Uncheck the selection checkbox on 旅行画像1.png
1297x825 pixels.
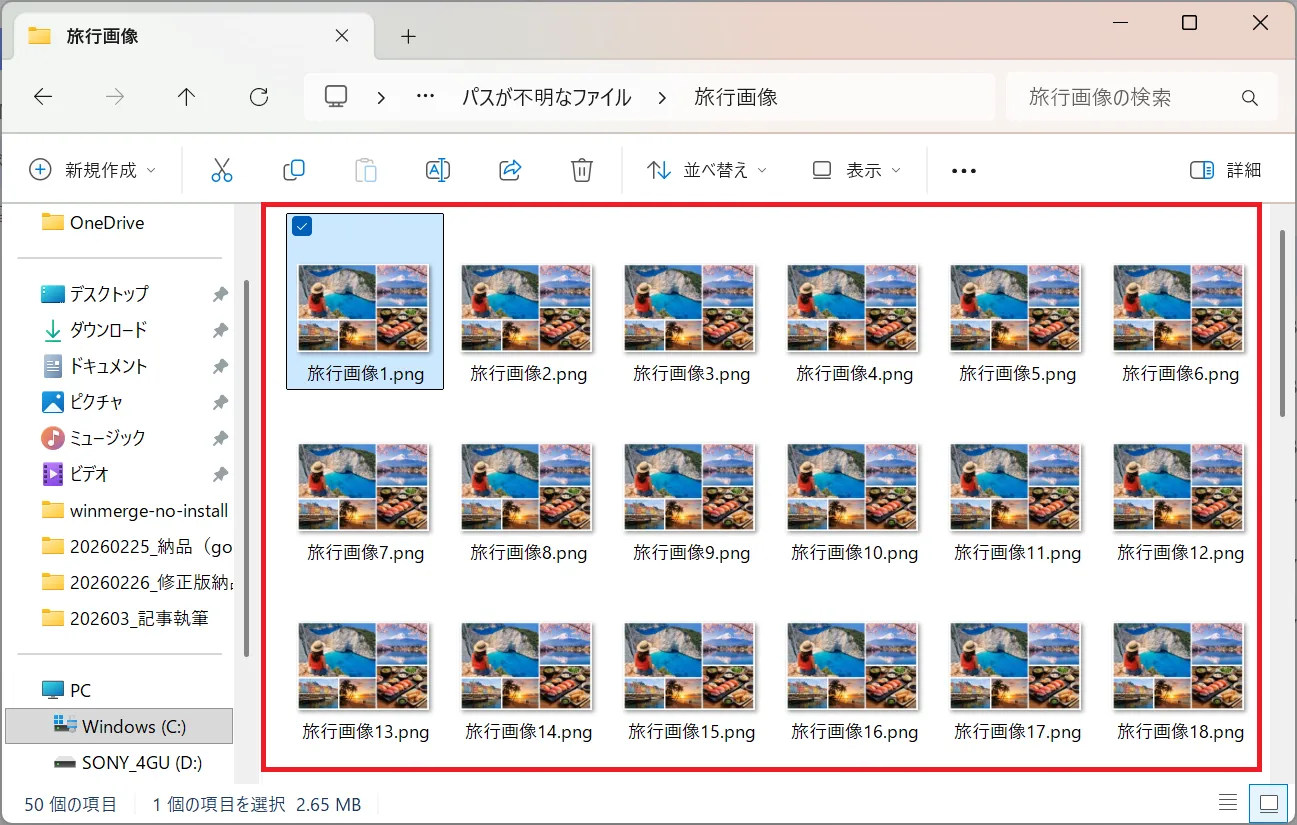[x=302, y=226]
